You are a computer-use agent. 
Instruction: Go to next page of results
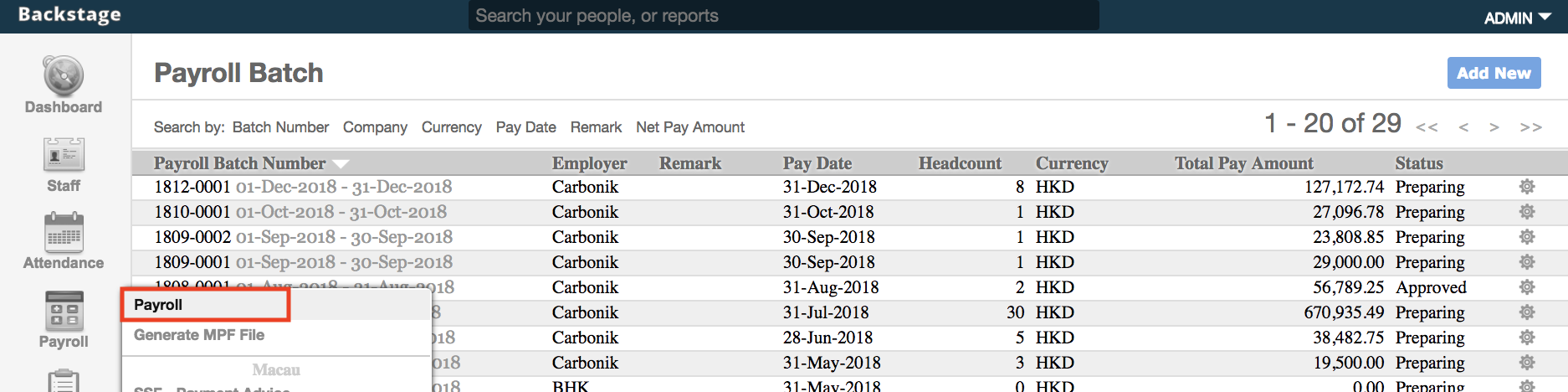point(1494,127)
